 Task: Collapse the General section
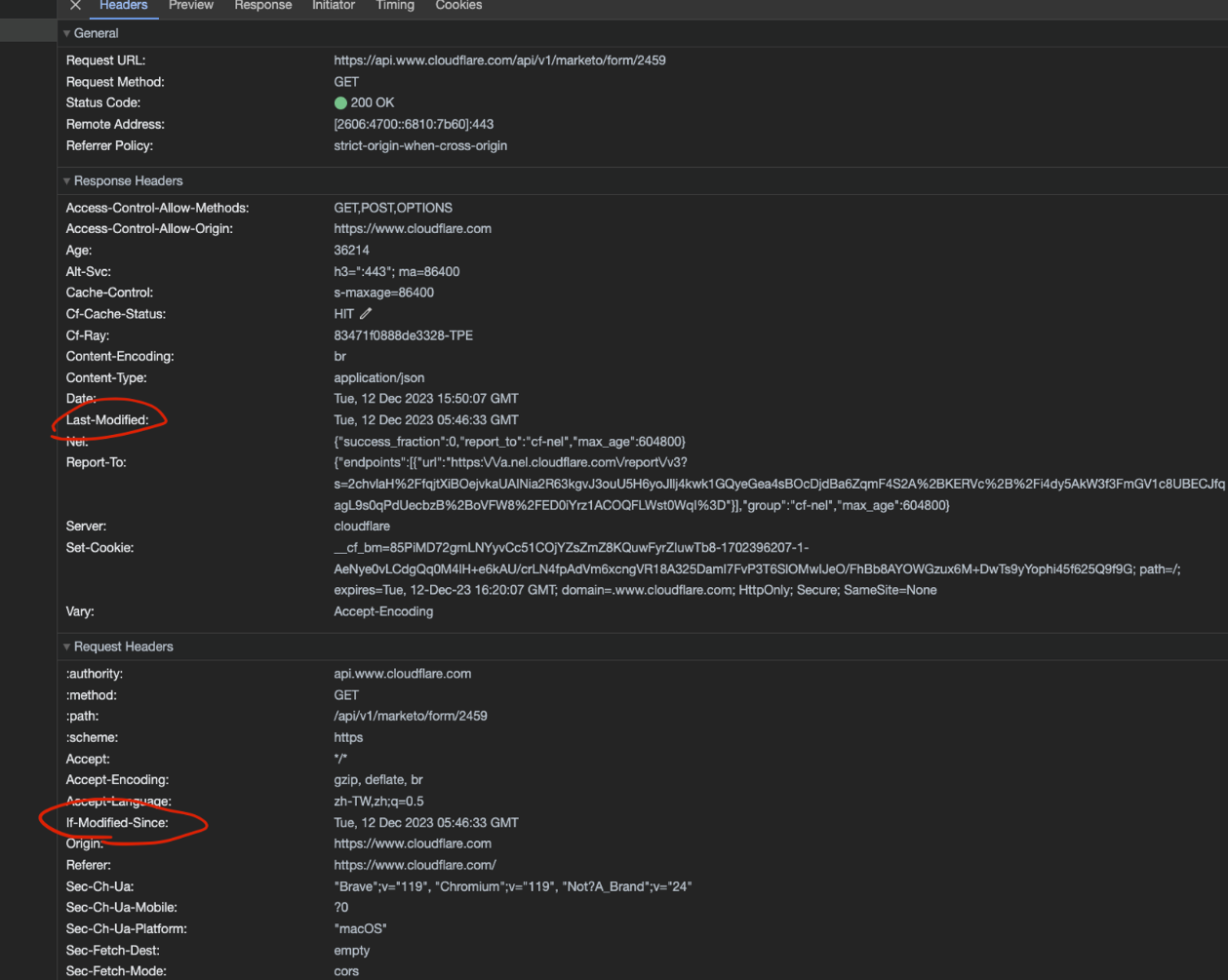[67, 33]
